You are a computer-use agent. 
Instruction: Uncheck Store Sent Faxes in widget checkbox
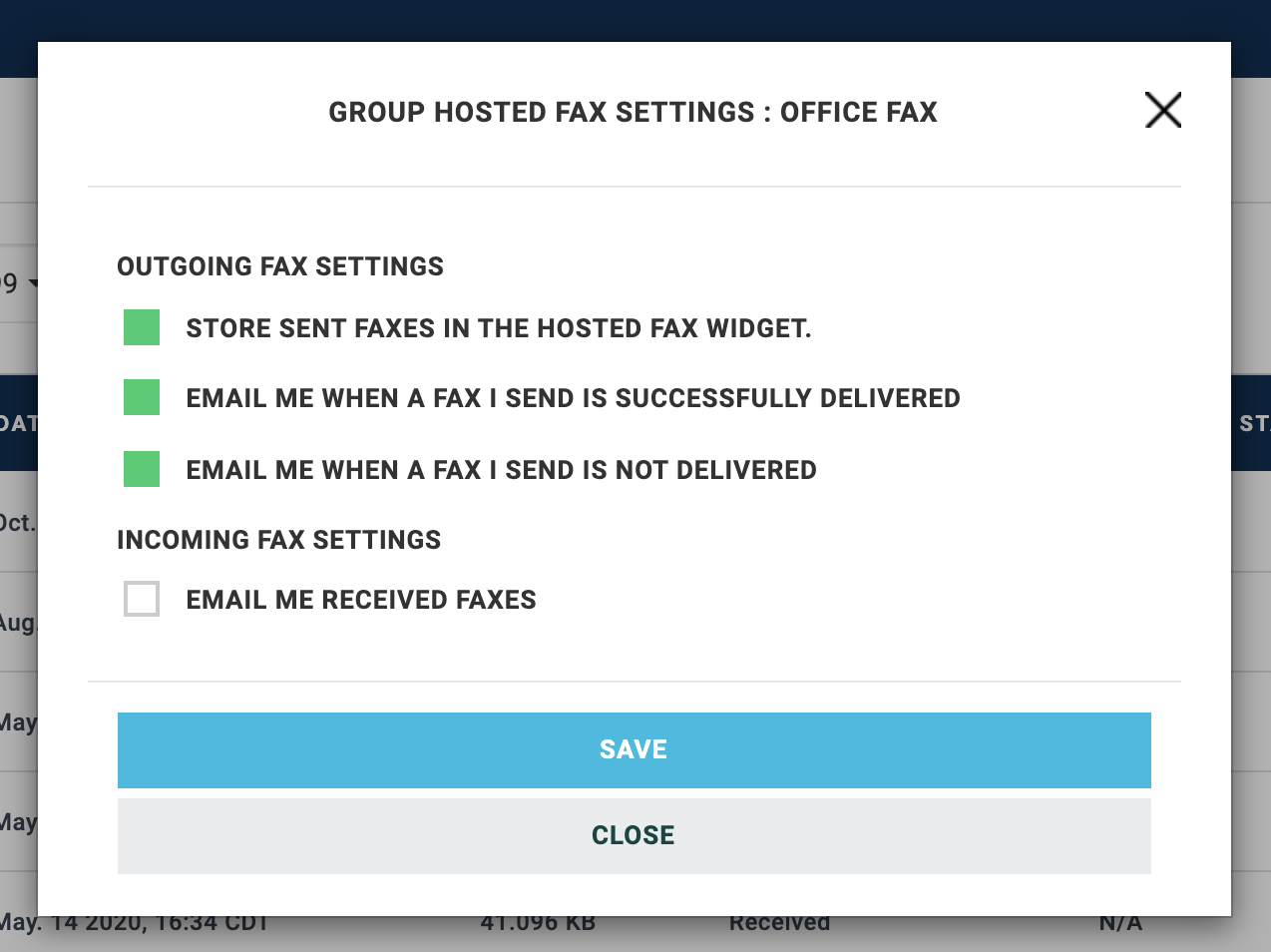tap(142, 327)
